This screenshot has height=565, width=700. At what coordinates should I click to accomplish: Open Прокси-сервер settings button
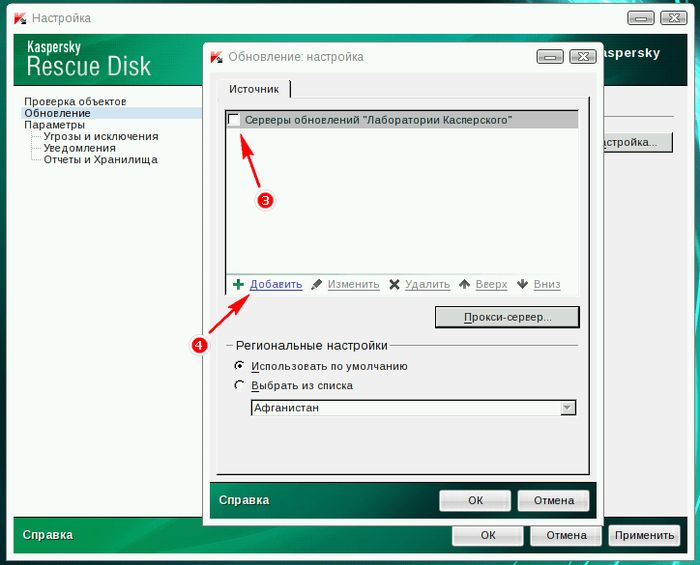pos(507,317)
